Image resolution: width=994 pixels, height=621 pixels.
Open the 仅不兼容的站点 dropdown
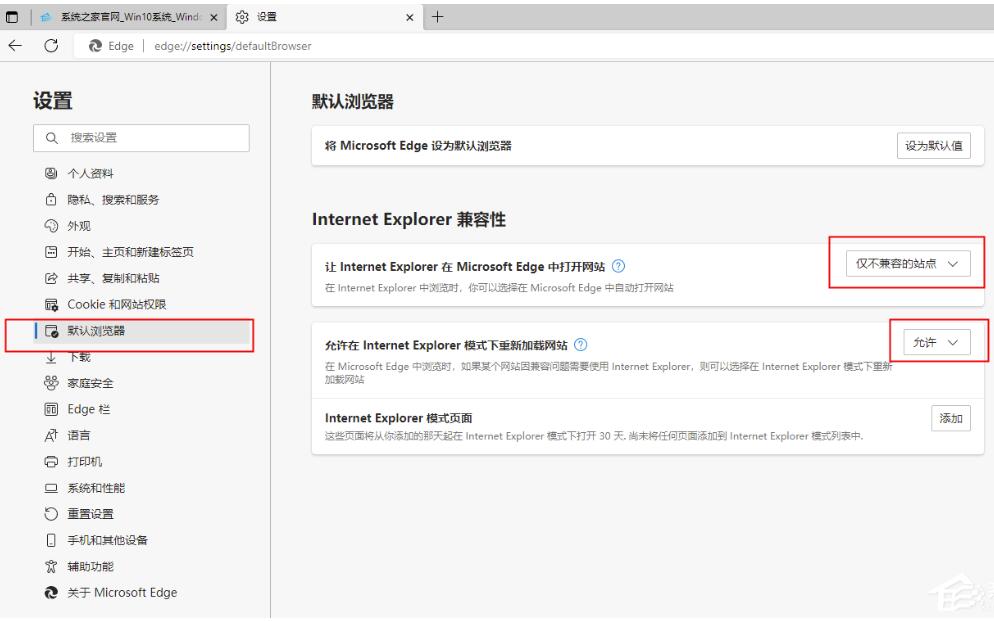908,264
